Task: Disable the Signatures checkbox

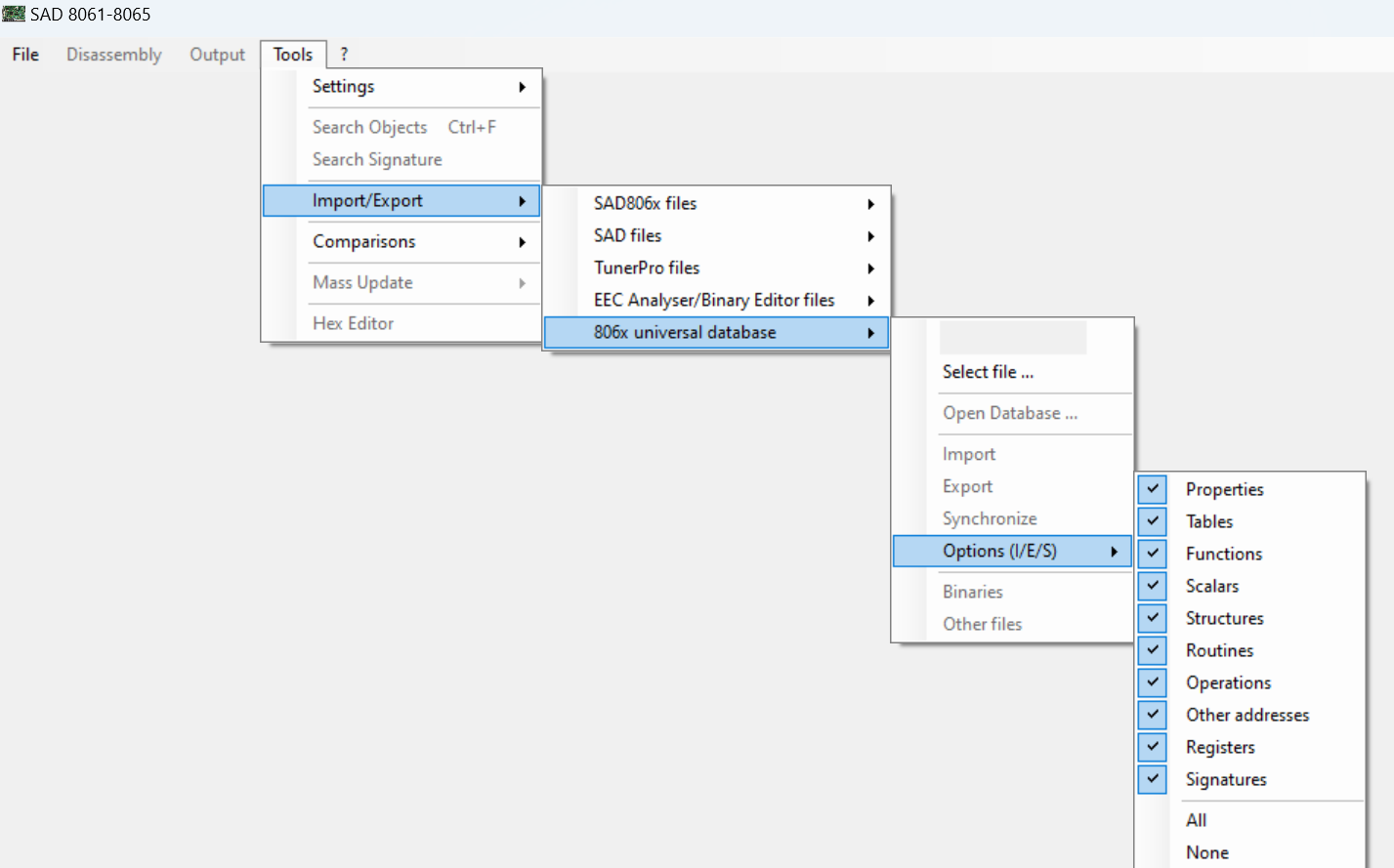Action: click(1153, 779)
